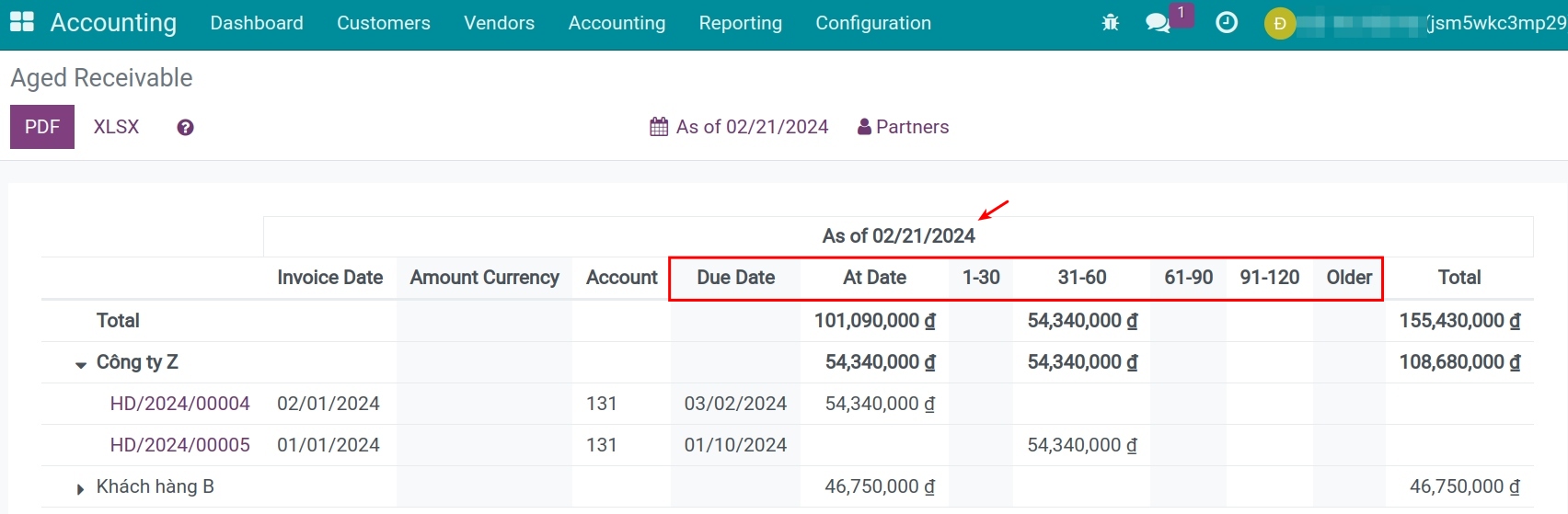
Task: Export the report as PDF
Action: click(x=42, y=127)
